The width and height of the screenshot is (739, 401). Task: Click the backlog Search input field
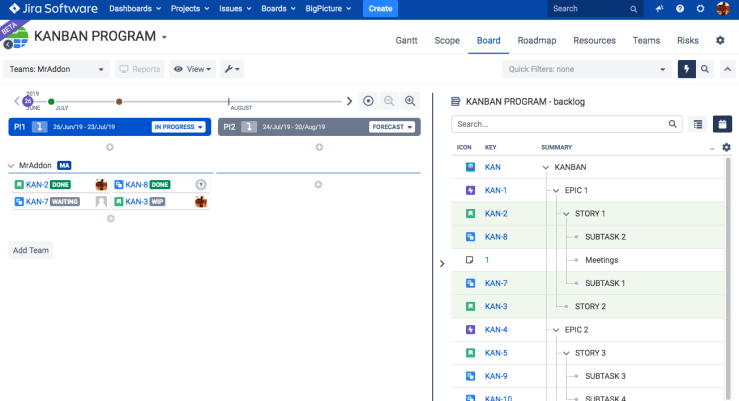coord(559,124)
